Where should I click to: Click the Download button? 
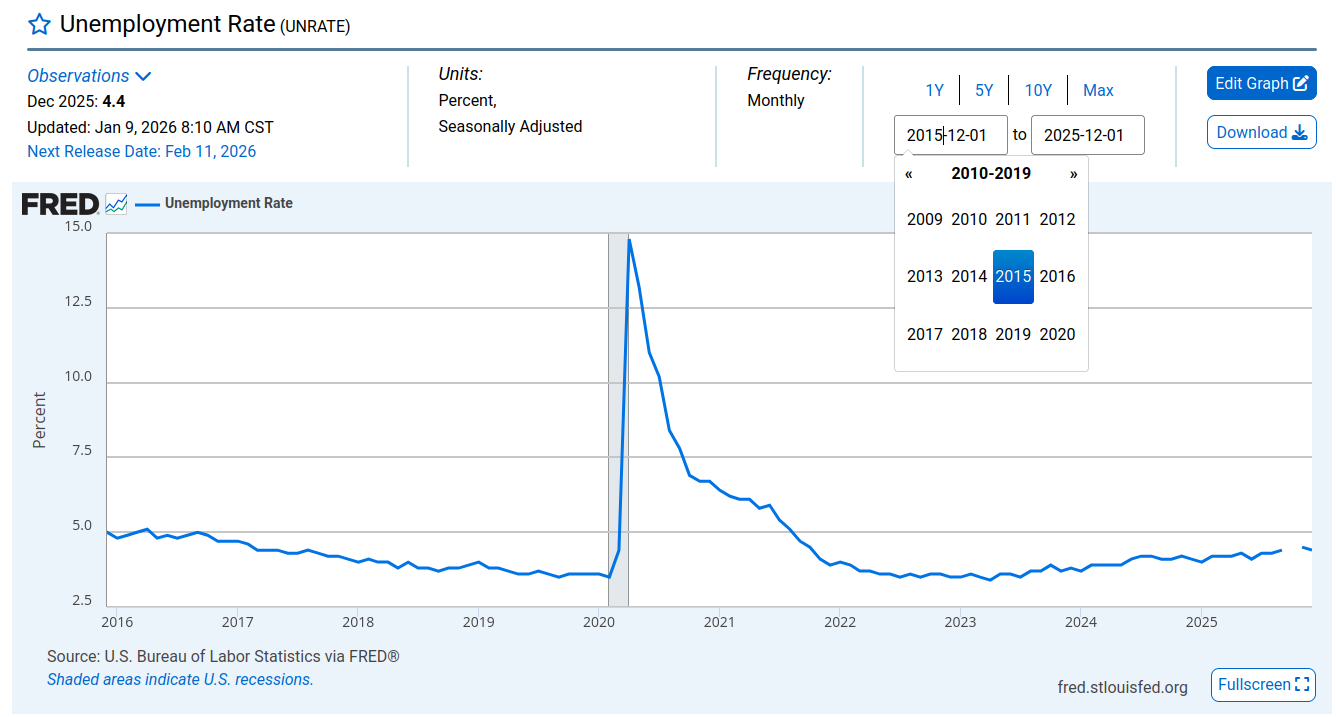coord(1261,133)
